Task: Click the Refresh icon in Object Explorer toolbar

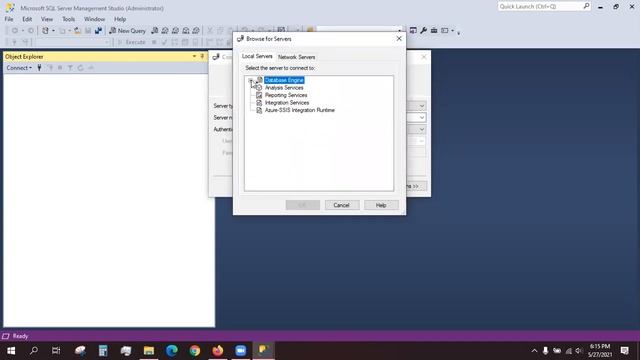Action: pyautogui.click(x=80, y=68)
